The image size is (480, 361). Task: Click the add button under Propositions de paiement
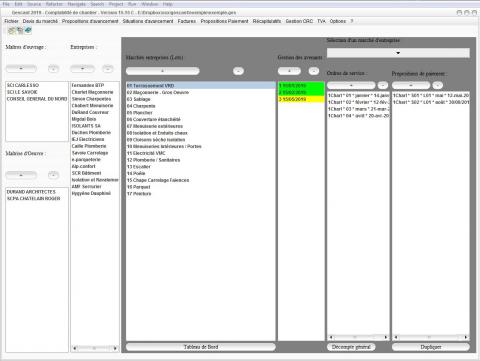click(411, 85)
